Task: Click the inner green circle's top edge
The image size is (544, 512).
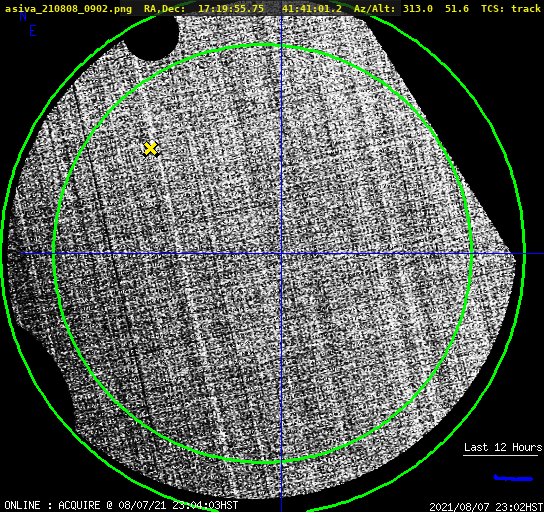Action: (263, 45)
